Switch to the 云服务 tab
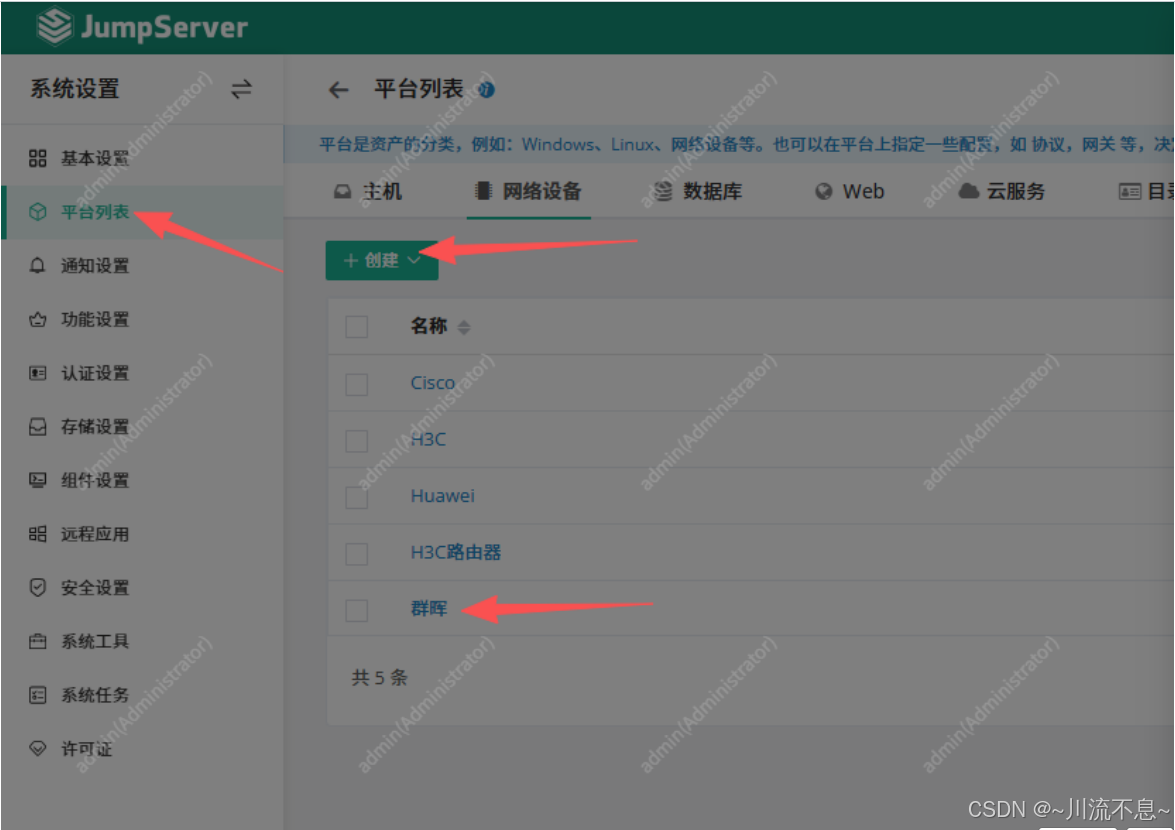 coord(1002,192)
